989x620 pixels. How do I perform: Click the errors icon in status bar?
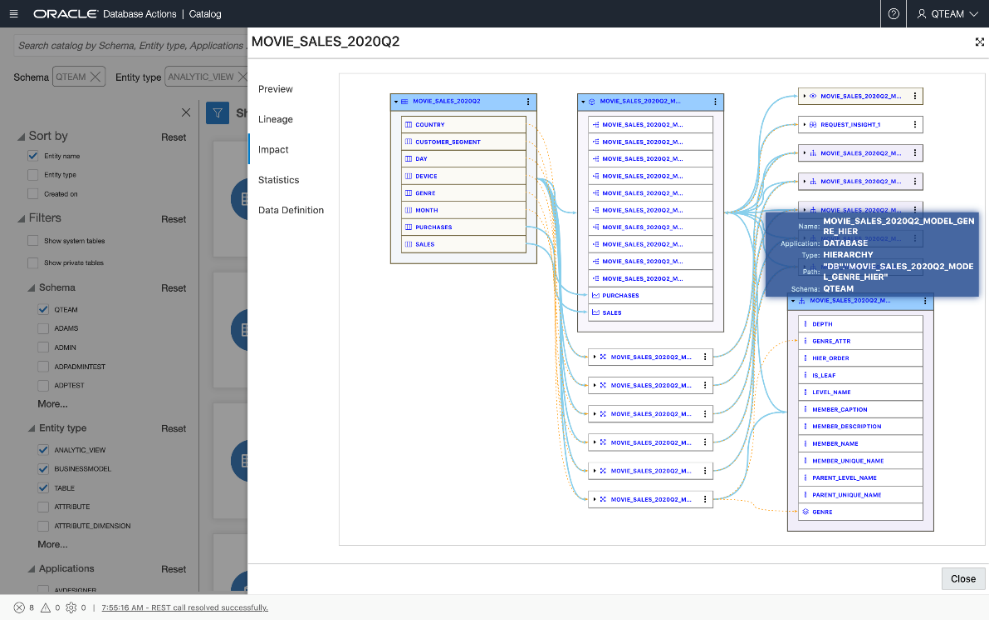click(x=19, y=607)
